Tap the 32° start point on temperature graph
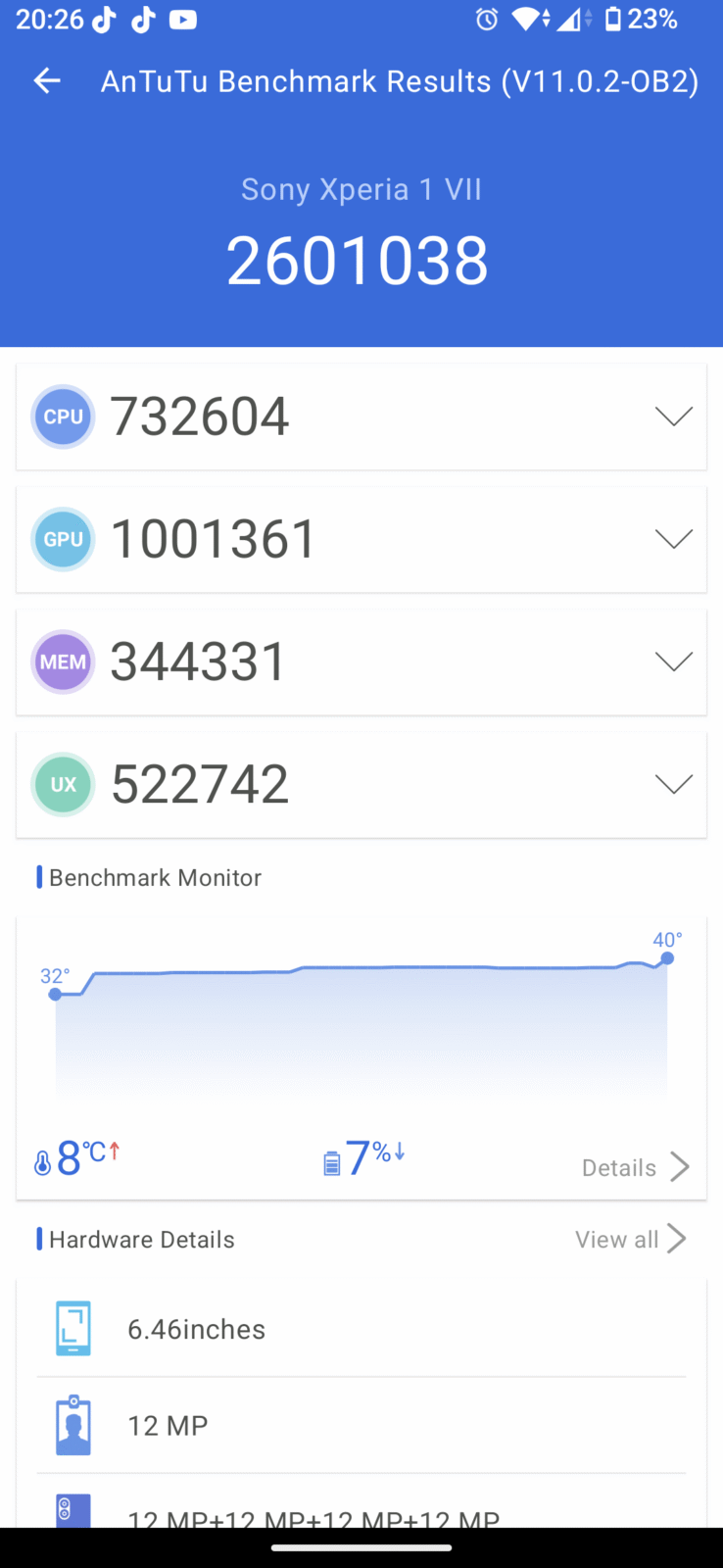Screen dimensions: 723x1568 click(56, 994)
